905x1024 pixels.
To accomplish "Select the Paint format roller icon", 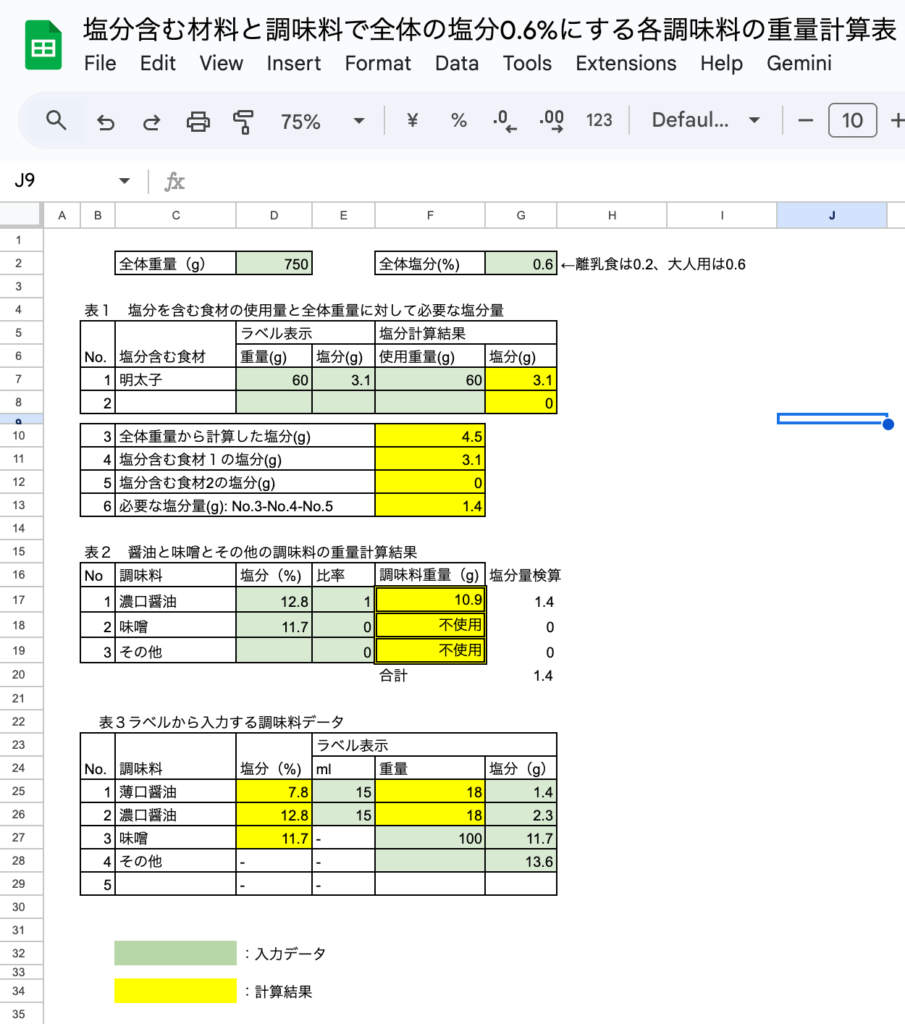I will point(243,121).
